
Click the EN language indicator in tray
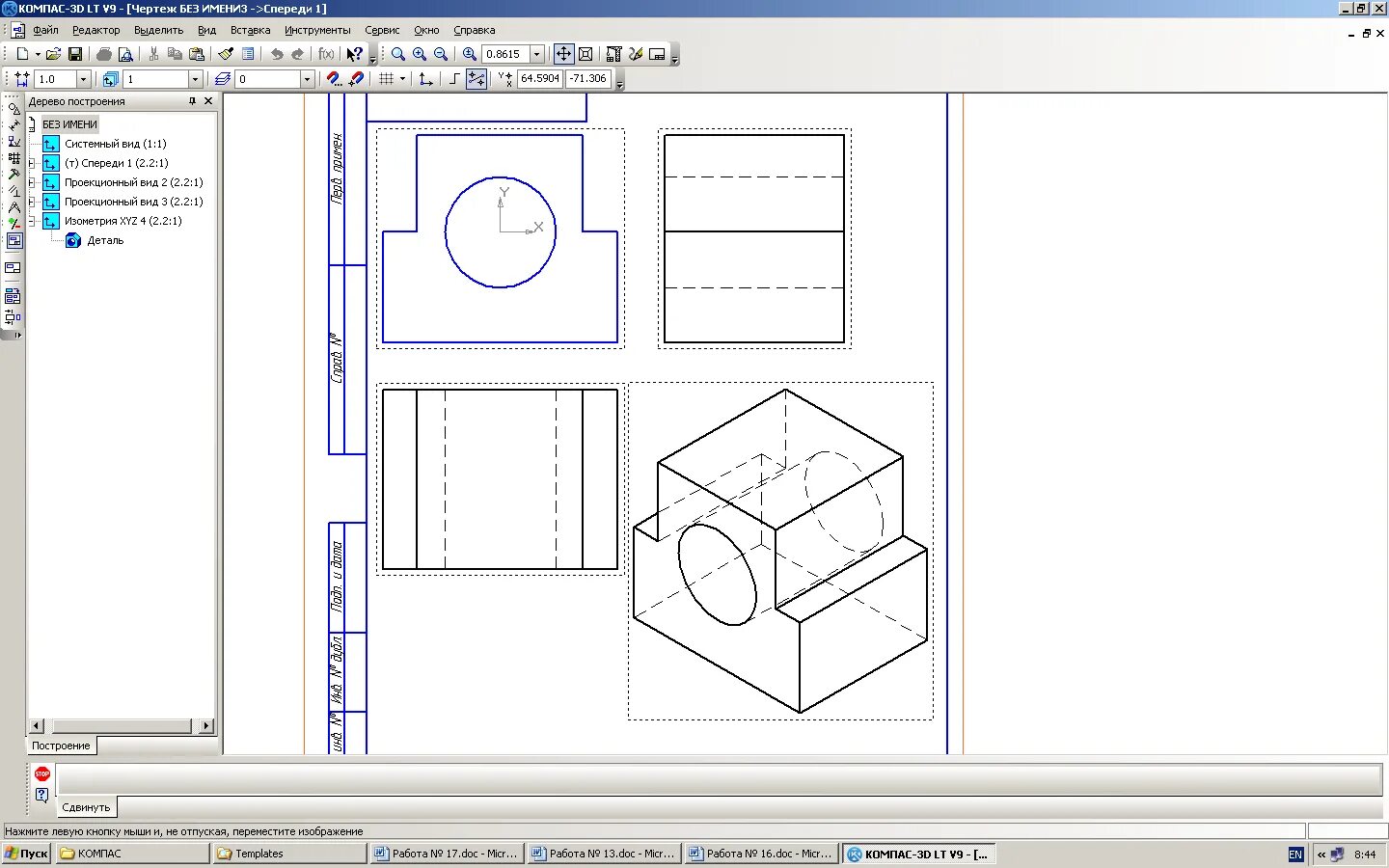[1295, 854]
